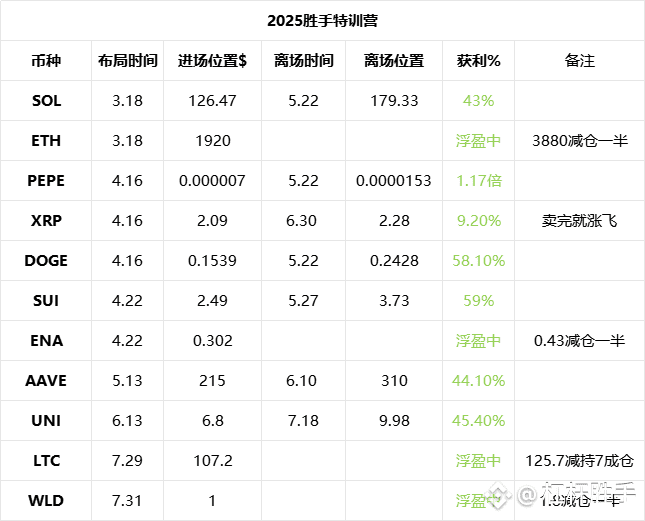Select DOGE exit price 0.2428
The width and height of the screenshot is (645, 521).
[x=394, y=261]
